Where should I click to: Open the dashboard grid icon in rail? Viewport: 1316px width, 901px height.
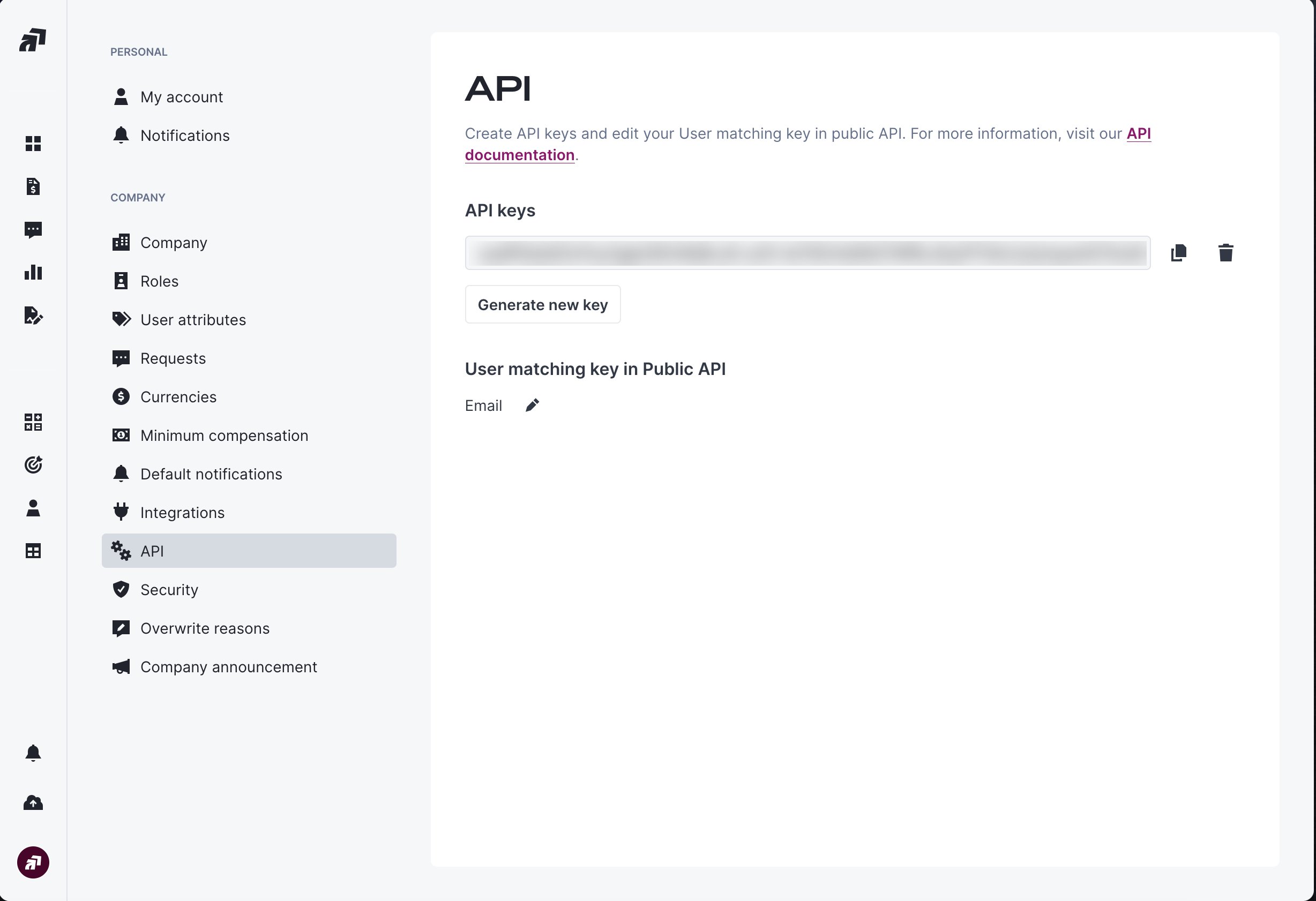(x=33, y=144)
